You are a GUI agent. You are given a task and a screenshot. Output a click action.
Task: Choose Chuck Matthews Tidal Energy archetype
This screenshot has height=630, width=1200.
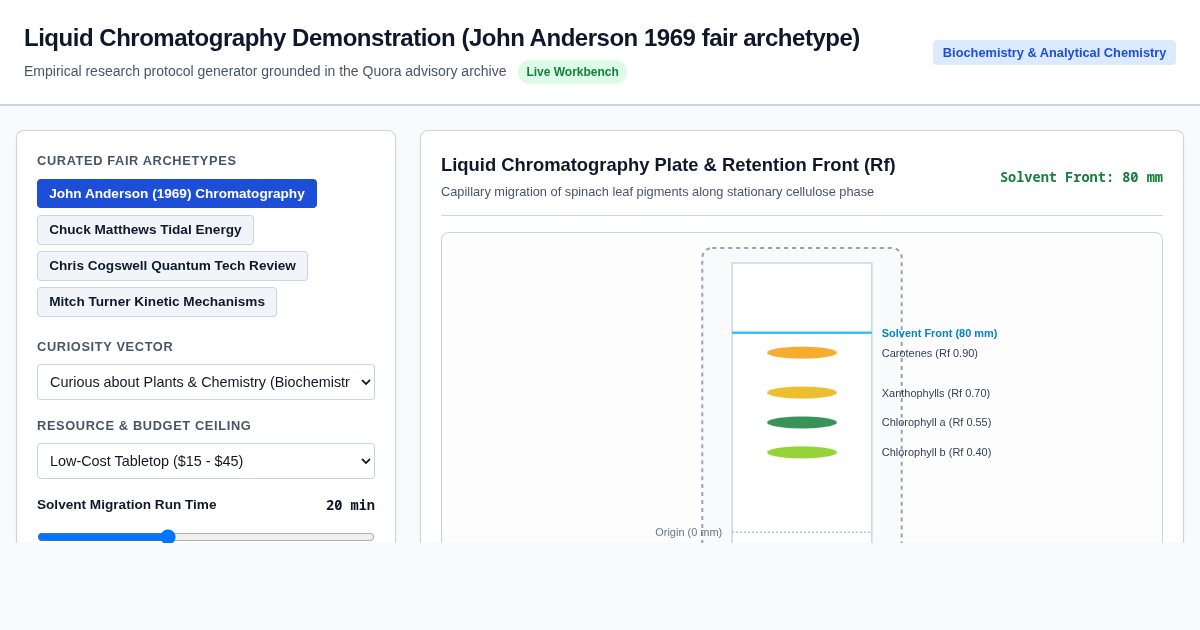pyautogui.click(x=145, y=230)
